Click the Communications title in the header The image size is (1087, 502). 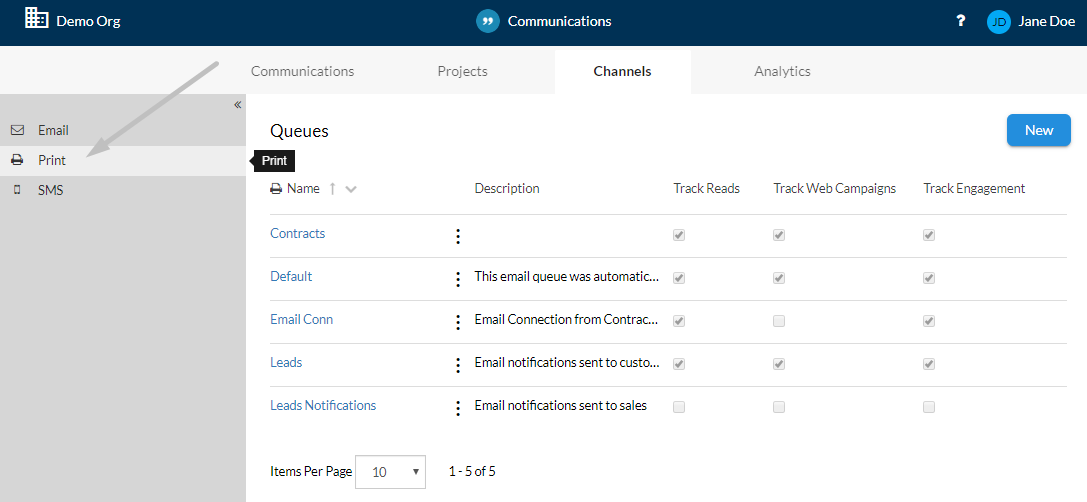(x=559, y=21)
